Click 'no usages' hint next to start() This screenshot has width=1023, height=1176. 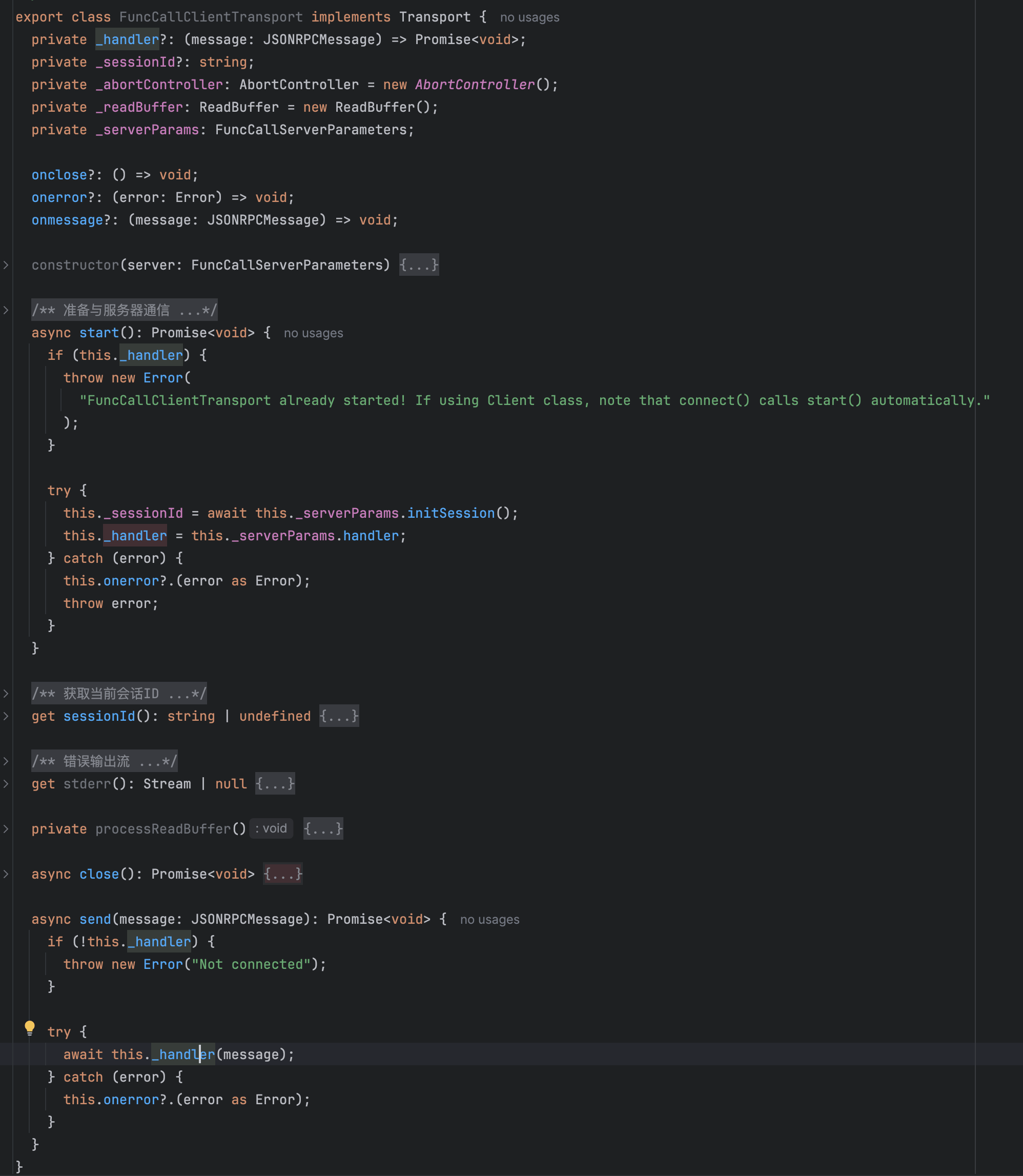pos(313,333)
